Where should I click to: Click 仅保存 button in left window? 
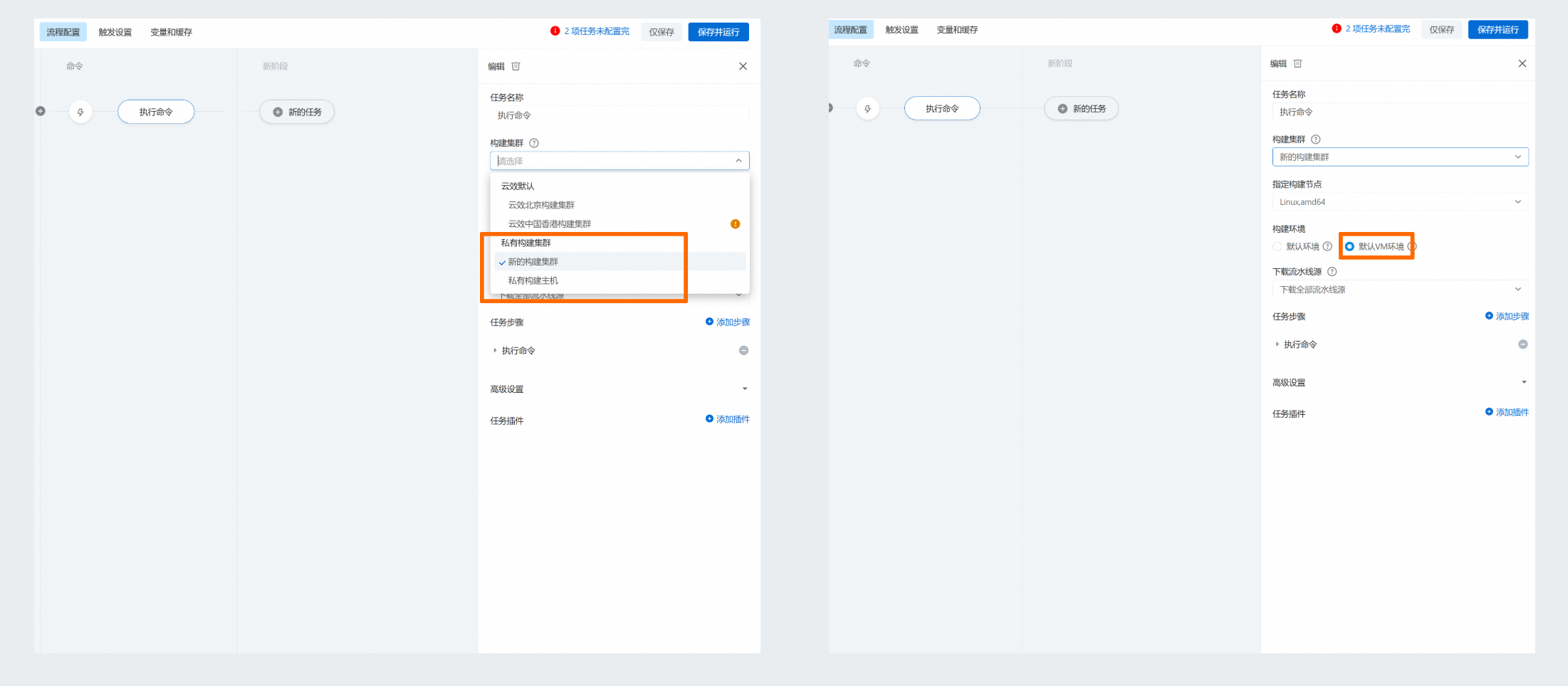662,32
